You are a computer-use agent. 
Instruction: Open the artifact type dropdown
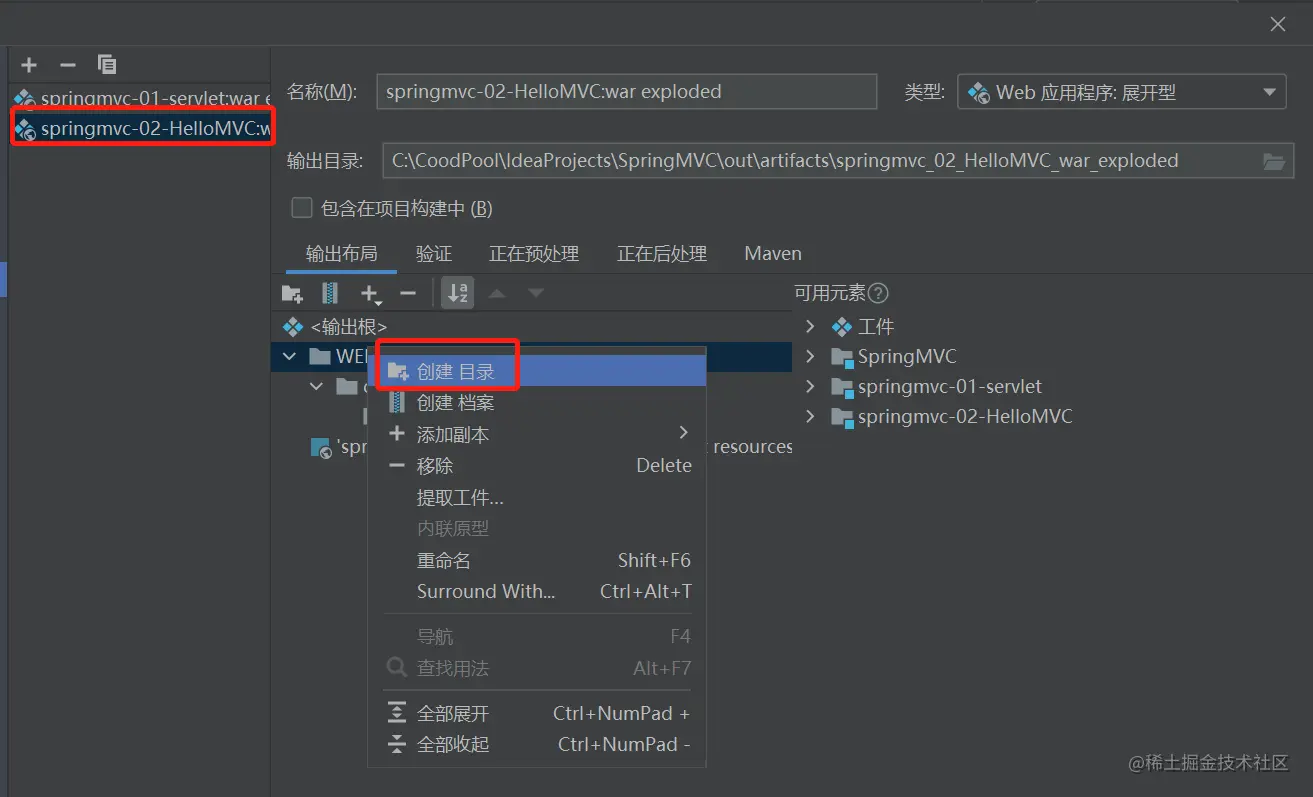[x=1122, y=92]
